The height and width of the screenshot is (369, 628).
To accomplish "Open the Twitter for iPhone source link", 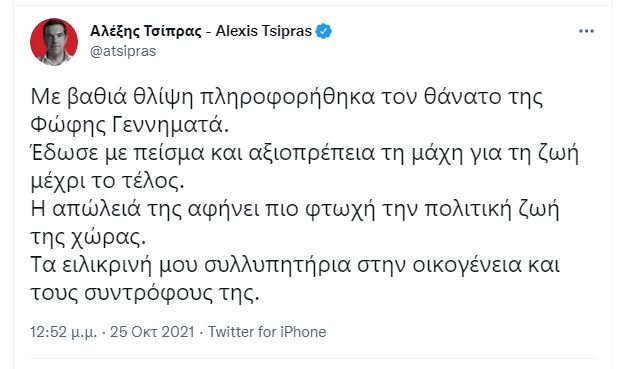I will [267, 332].
